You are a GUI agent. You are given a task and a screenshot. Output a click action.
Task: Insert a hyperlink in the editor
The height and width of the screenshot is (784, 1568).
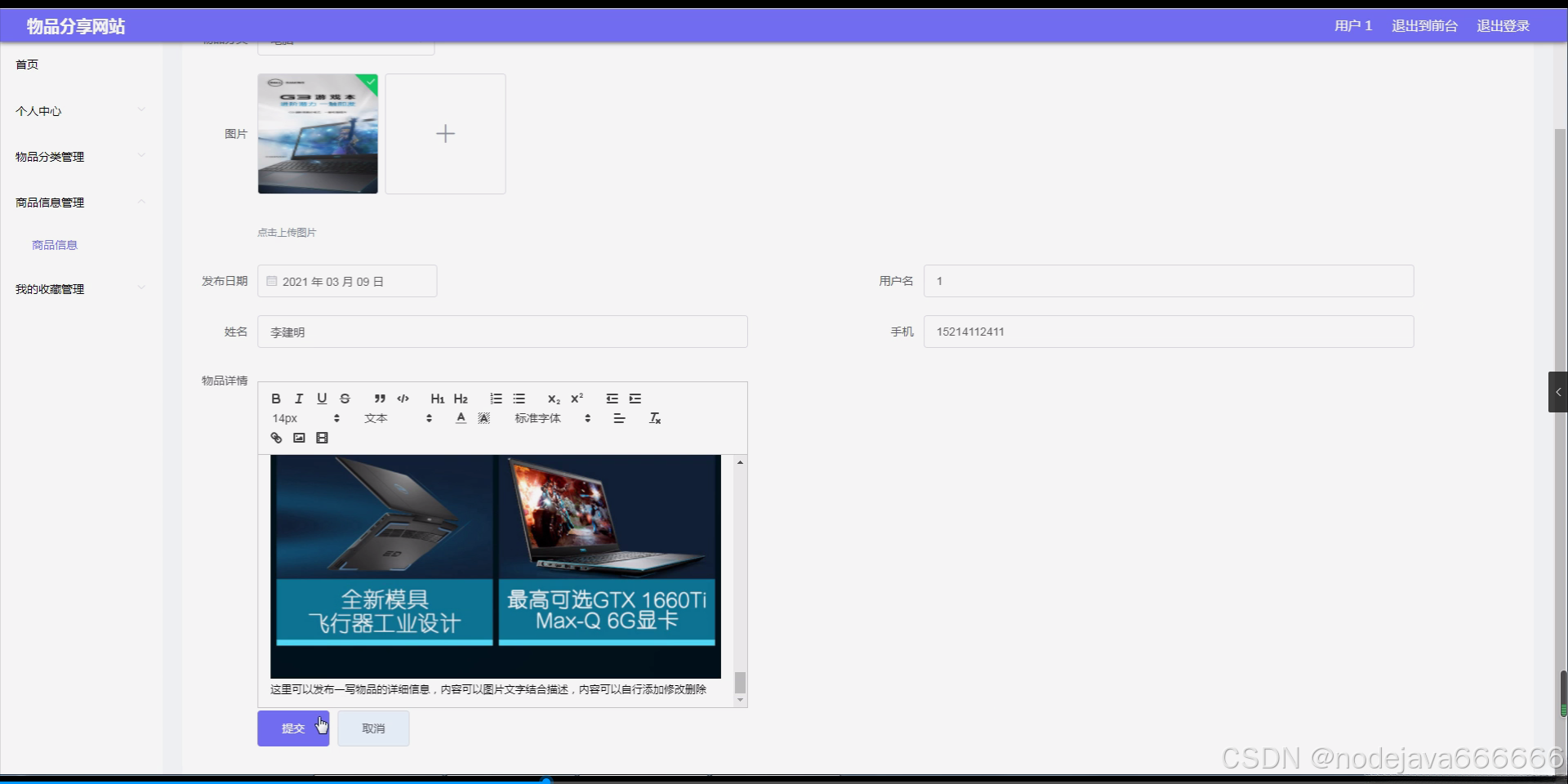coord(276,438)
